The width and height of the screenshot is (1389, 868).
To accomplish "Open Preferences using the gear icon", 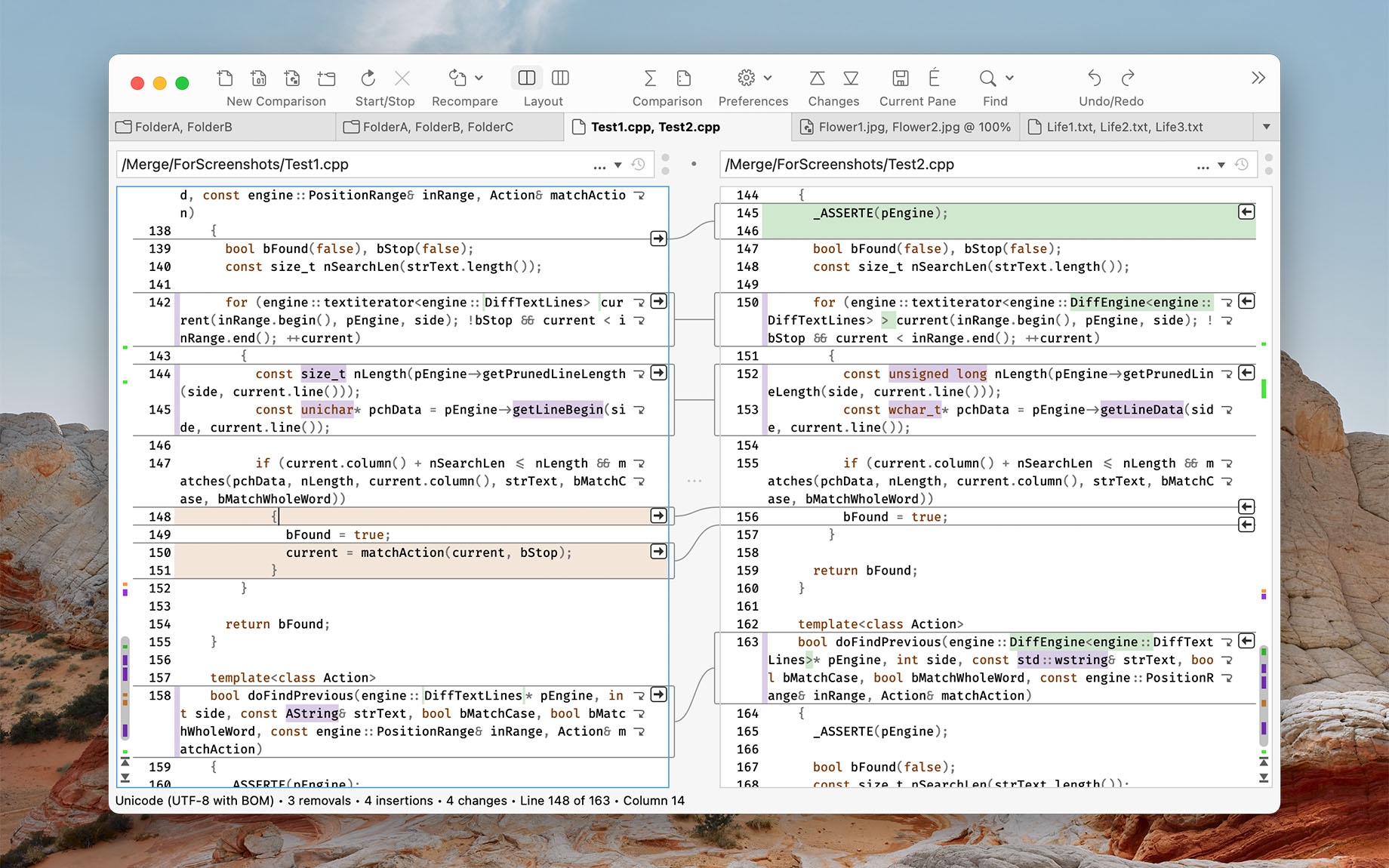I will tap(745, 78).
